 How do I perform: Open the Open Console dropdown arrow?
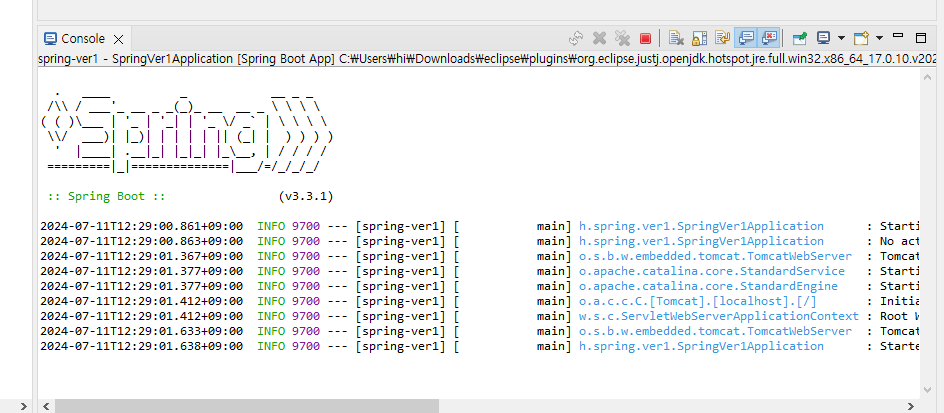pos(879,39)
